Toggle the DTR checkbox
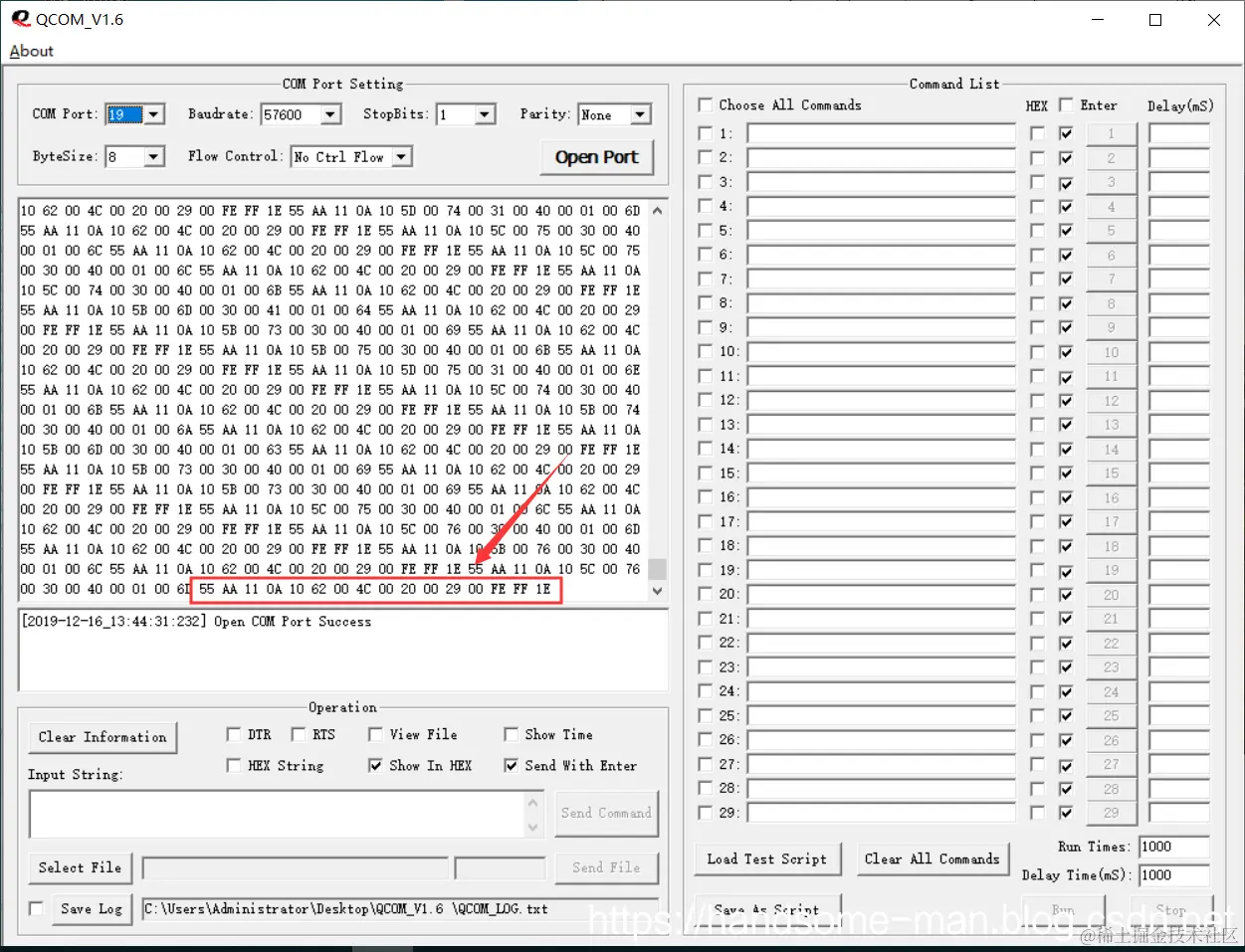Screen dimensions: 1245x952 [x=233, y=734]
